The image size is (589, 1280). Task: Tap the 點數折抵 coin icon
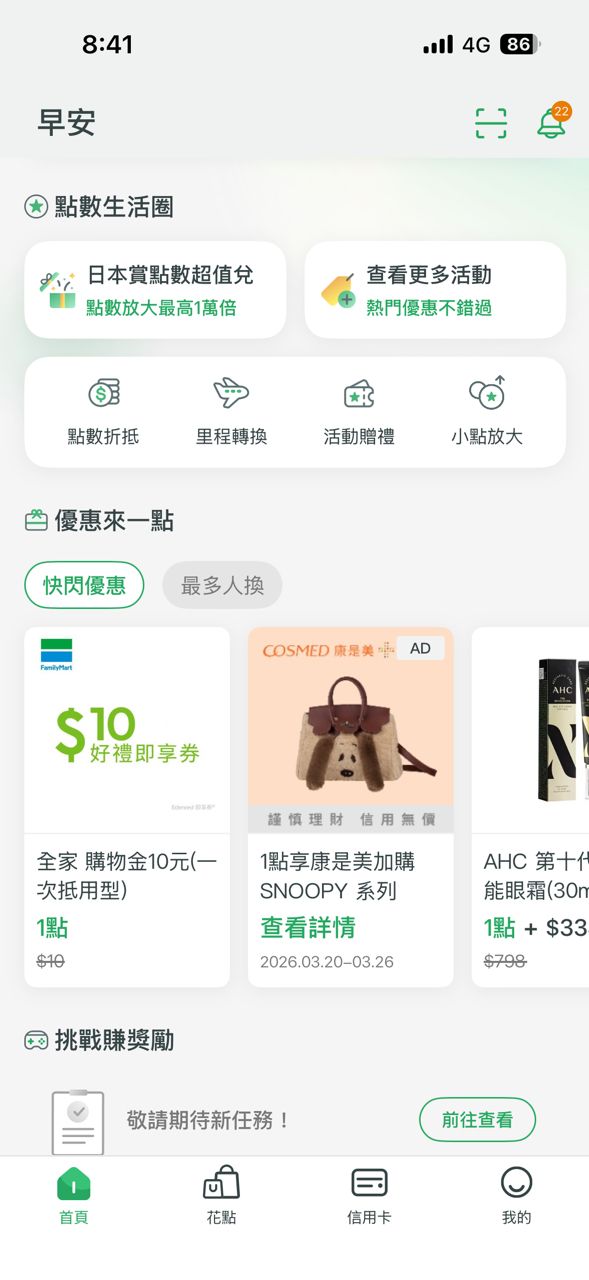pyautogui.click(x=103, y=393)
